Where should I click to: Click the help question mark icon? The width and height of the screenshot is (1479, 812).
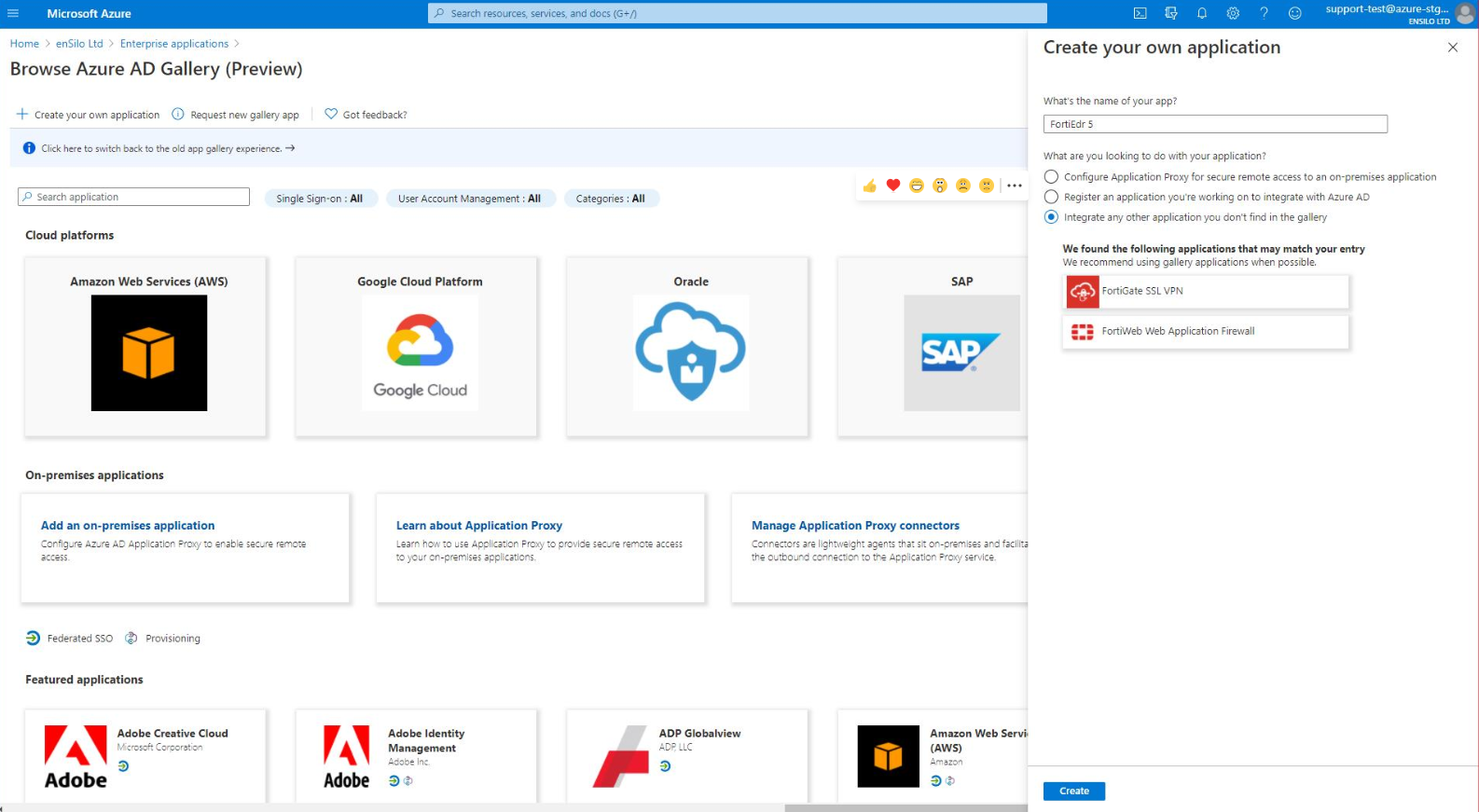click(x=1264, y=13)
